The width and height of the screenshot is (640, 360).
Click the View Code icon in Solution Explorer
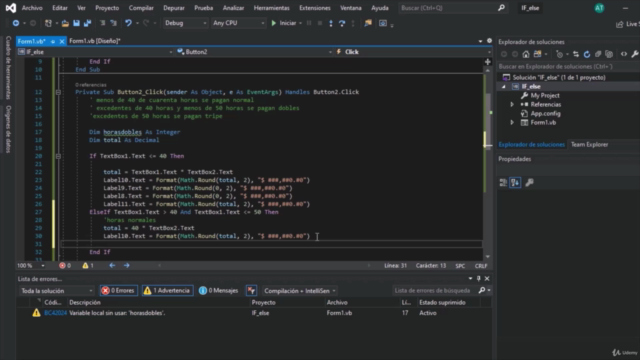point(624,54)
